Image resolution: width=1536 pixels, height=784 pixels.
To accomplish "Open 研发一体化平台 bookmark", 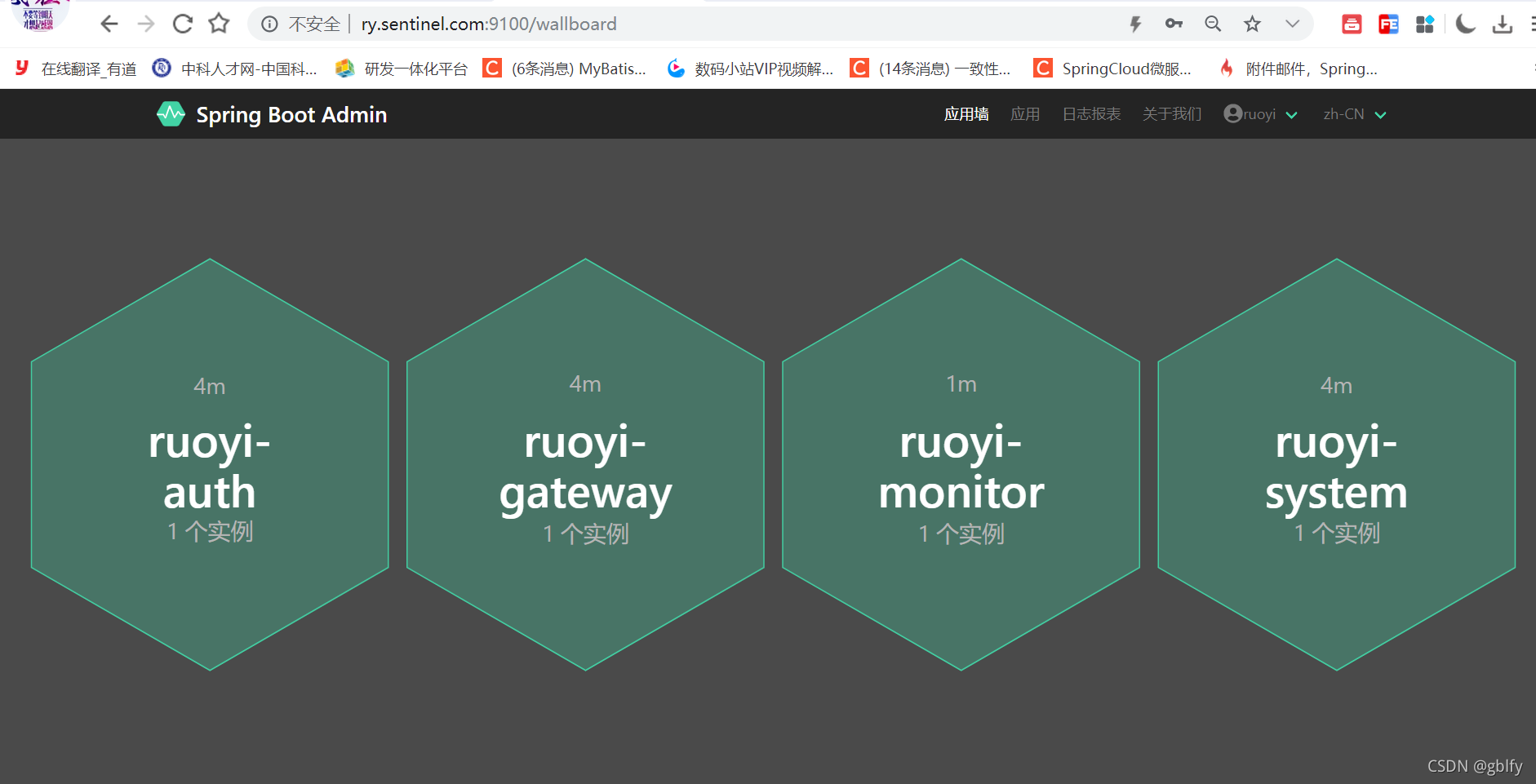I will [402, 69].
